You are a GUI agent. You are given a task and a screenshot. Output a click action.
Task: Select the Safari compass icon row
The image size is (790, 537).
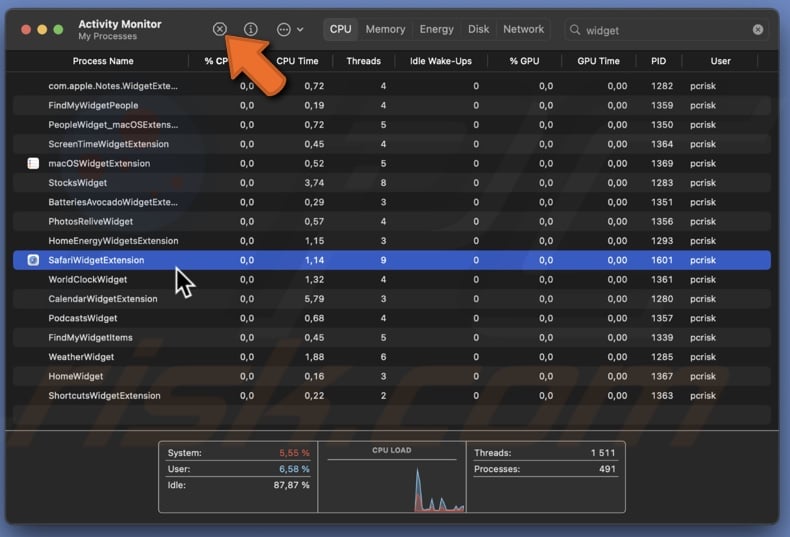pos(33,260)
